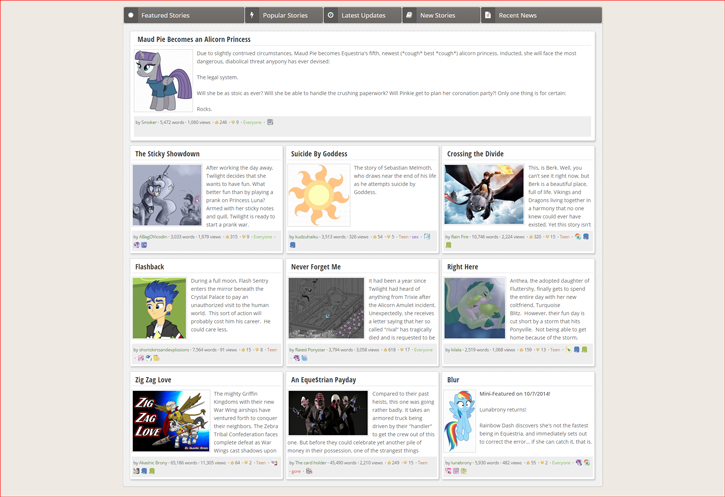Viewport: 725px width, 497px height.
Task: Click the green tag icon in Zig Zag Love footer
Action: point(152,471)
